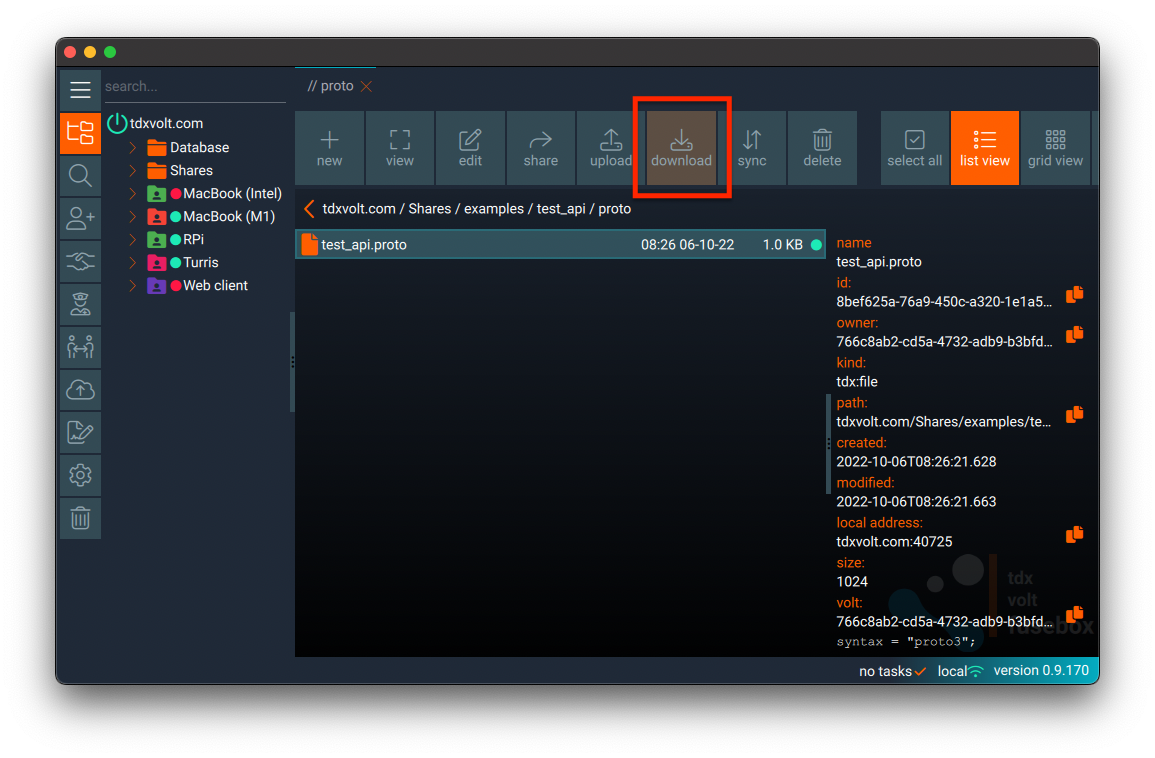Click the tdx:file kind value
The width and height of the screenshot is (1155, 758).
pyautogui.click(x=857, y=382)
